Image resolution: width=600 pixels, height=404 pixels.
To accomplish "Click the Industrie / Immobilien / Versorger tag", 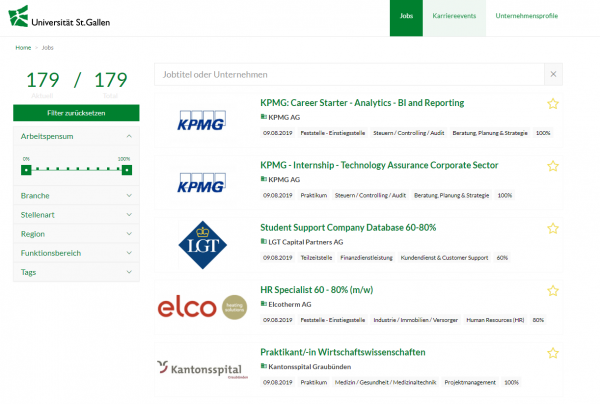I will click(x=416, y=320).
